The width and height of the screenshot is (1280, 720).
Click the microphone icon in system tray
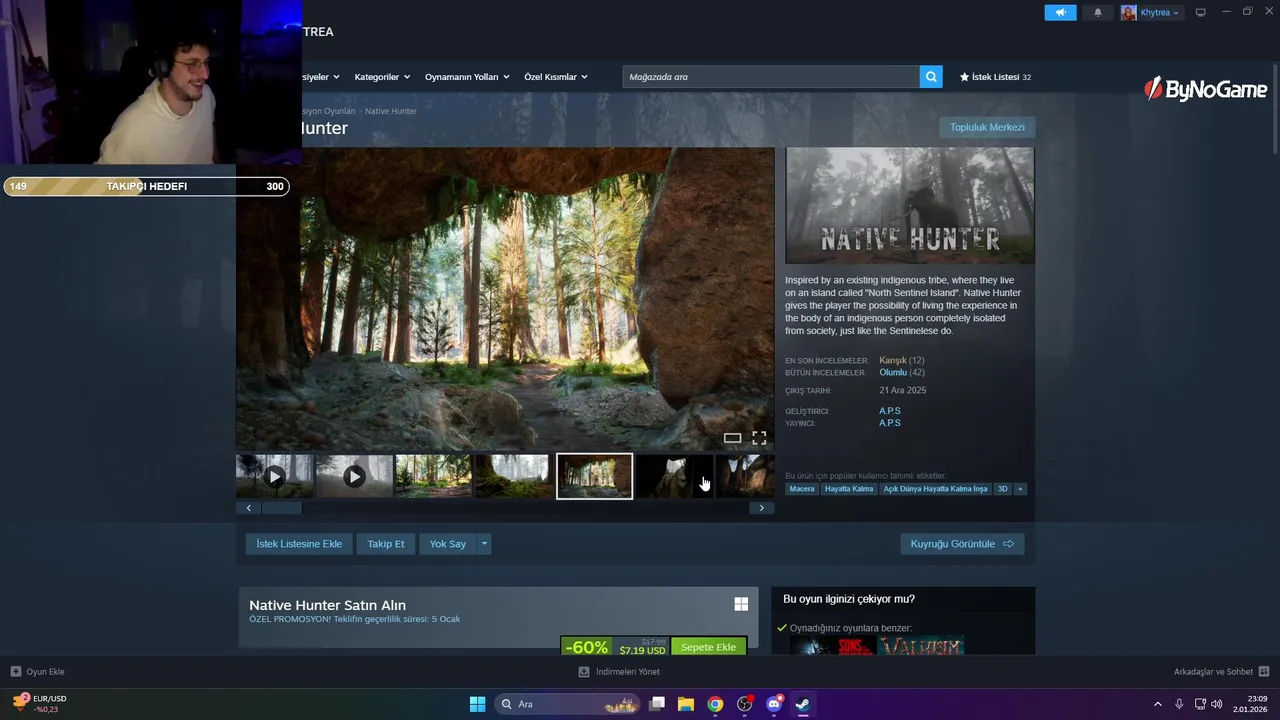click(1180, 704)
